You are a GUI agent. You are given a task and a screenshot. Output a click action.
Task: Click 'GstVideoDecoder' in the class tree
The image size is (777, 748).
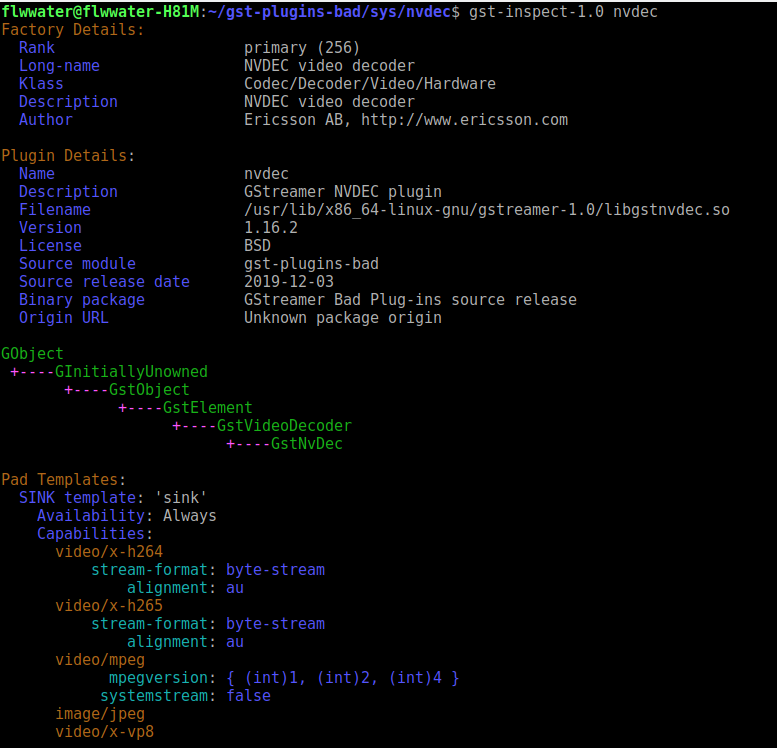click(x=284, y=426)
